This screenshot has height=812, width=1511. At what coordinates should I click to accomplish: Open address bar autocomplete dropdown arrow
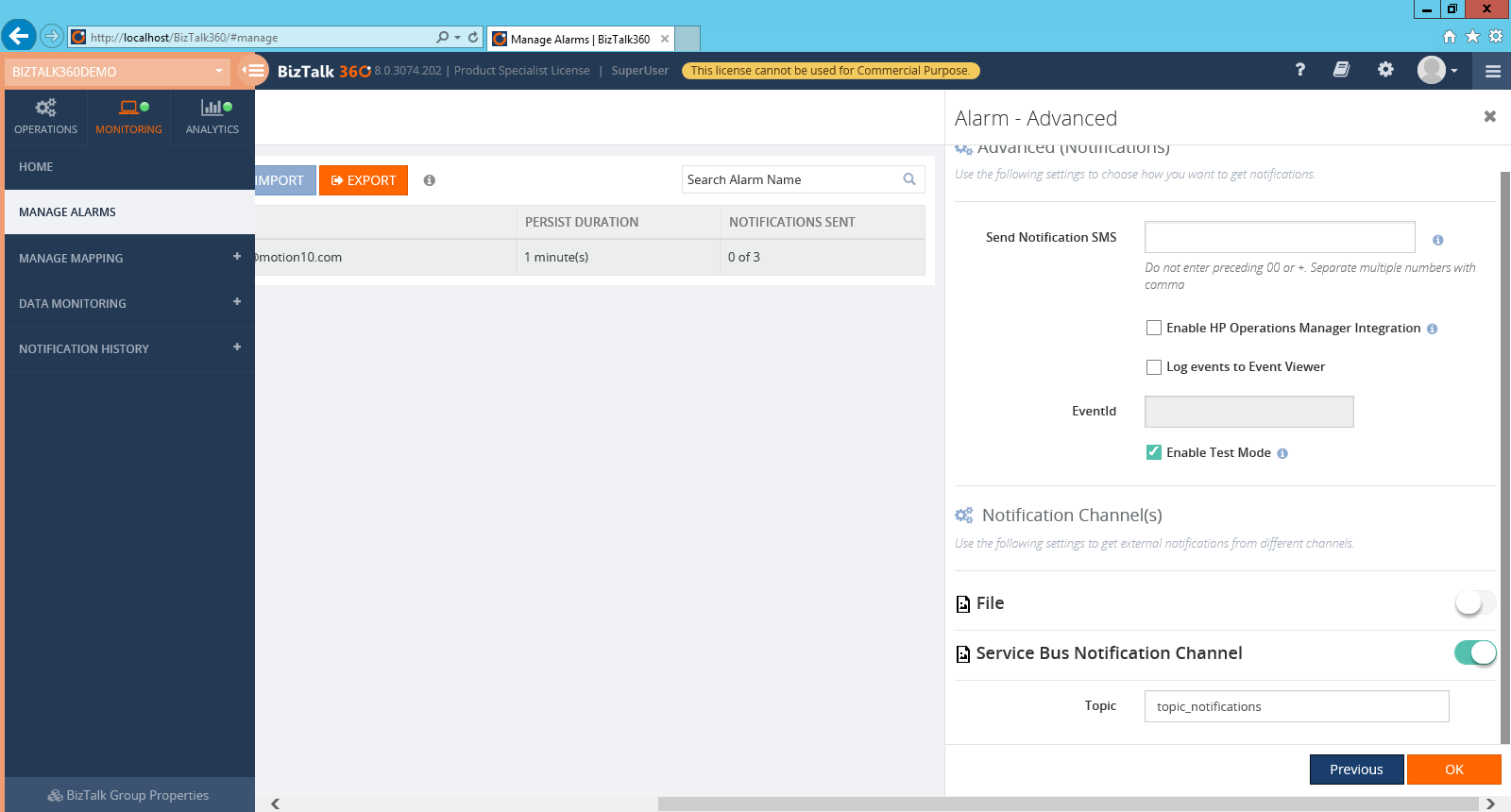tap(458, 37)
